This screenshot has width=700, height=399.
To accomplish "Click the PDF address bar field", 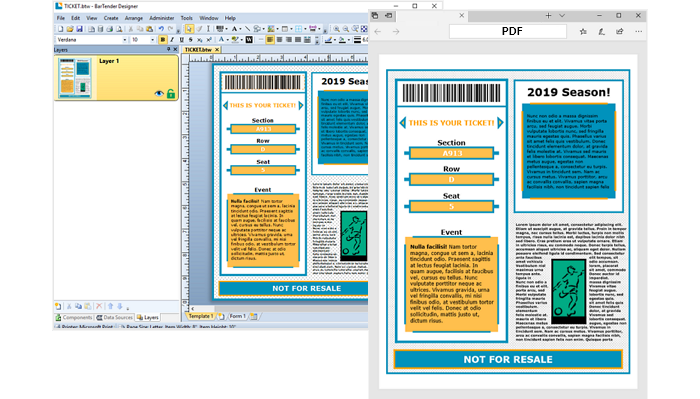I will click(508, 31).
